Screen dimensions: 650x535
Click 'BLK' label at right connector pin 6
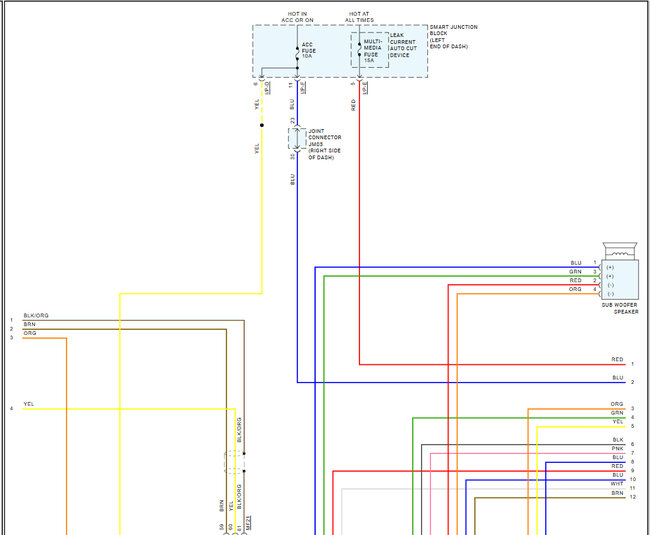(x=618, y=440)
